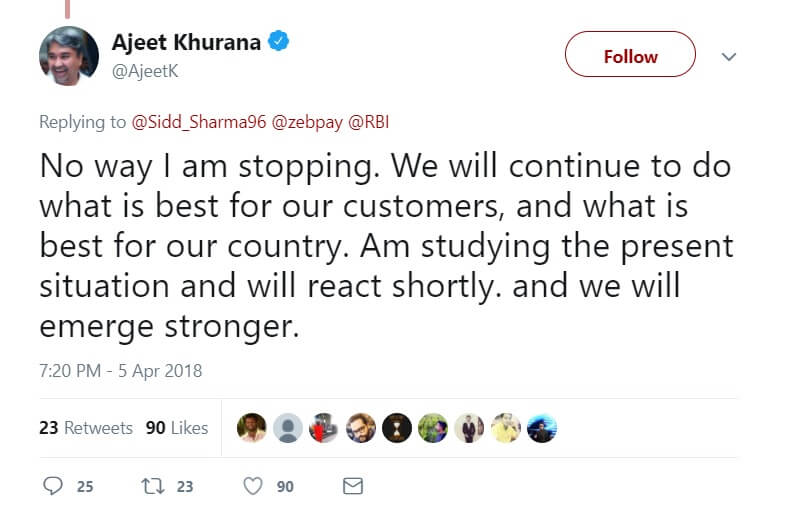Image resolution: width=785 pixels, height=511 pixels.
Task: Follow Ajeet Khurana
Action: [x=630, y=55]
